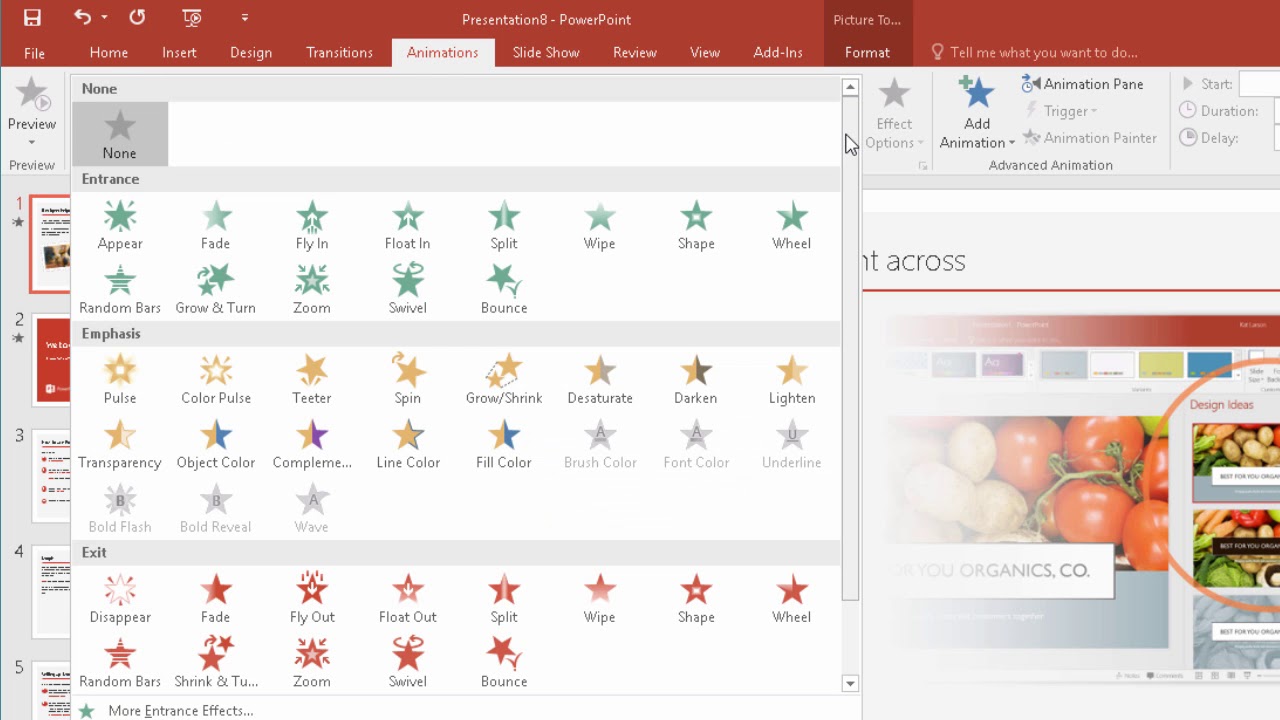Choose the Pulse emphasis animation
1280x720 pixels.
120,380
